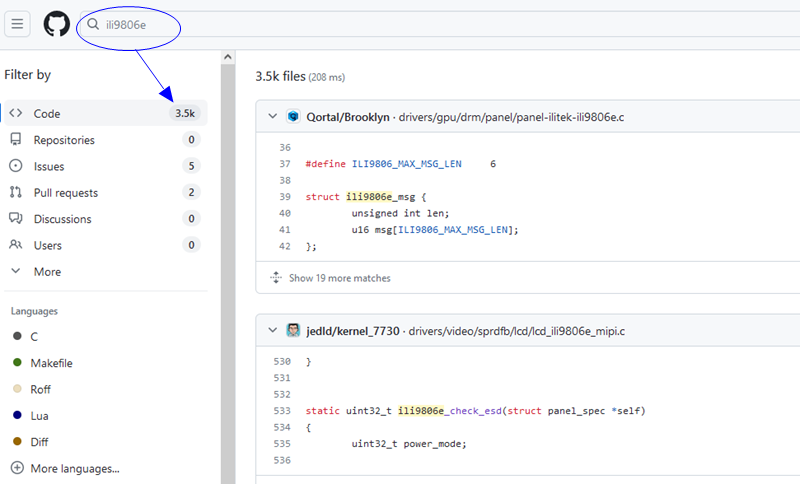Open the jedld/kernel_7730 repository link

353,331
